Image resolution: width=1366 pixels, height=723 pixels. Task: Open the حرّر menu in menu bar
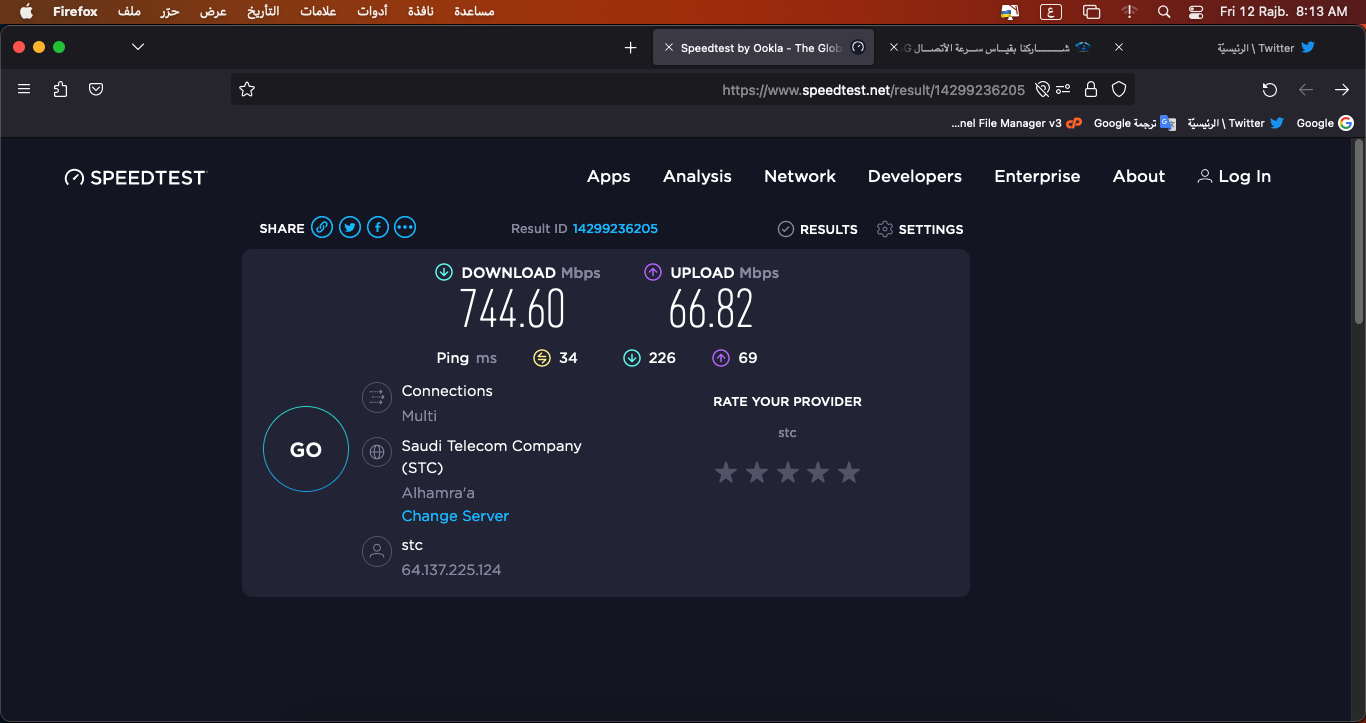[x=170, y=12]
